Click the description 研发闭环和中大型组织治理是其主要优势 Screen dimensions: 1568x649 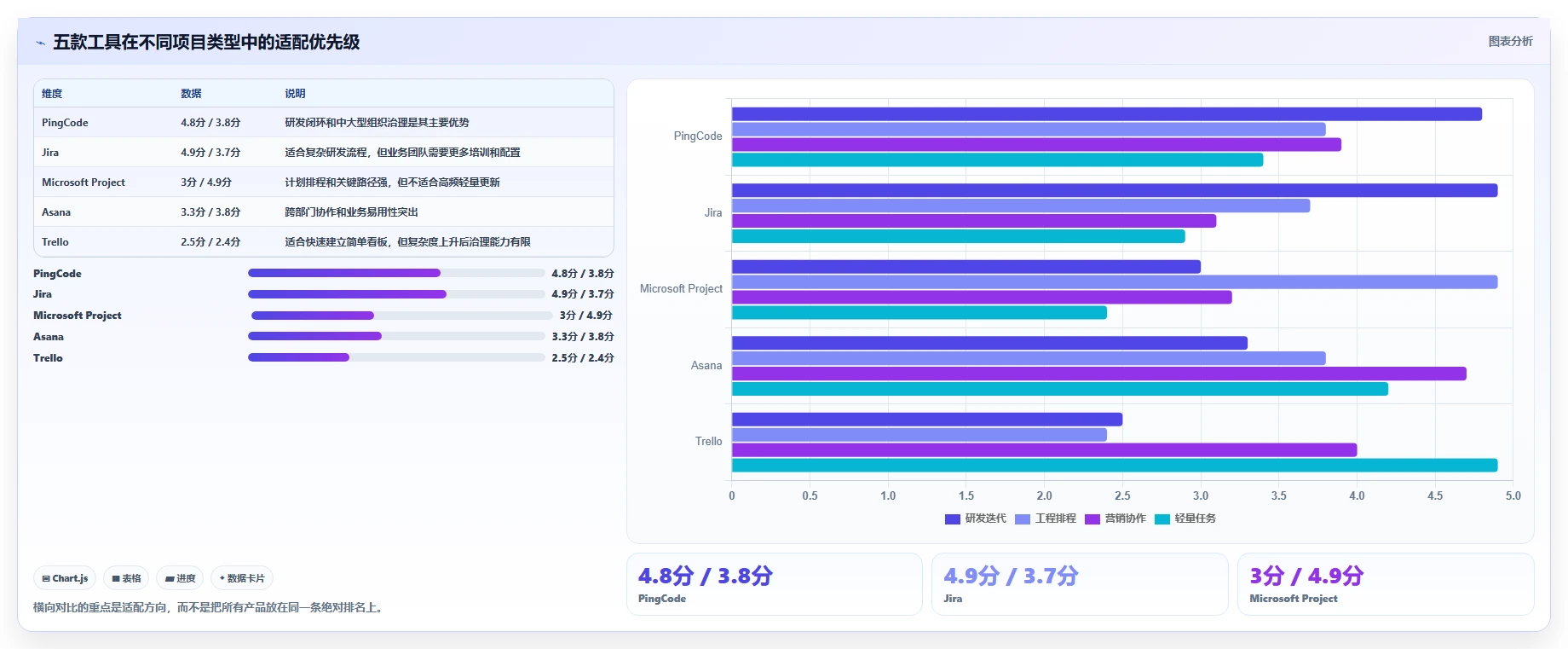click(x=377, y=123)
